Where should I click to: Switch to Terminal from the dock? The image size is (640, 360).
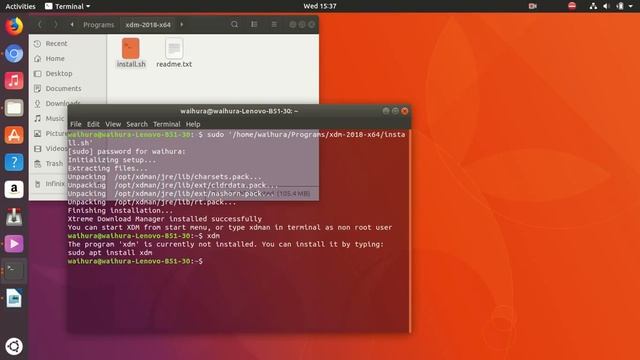coord(14,271)
